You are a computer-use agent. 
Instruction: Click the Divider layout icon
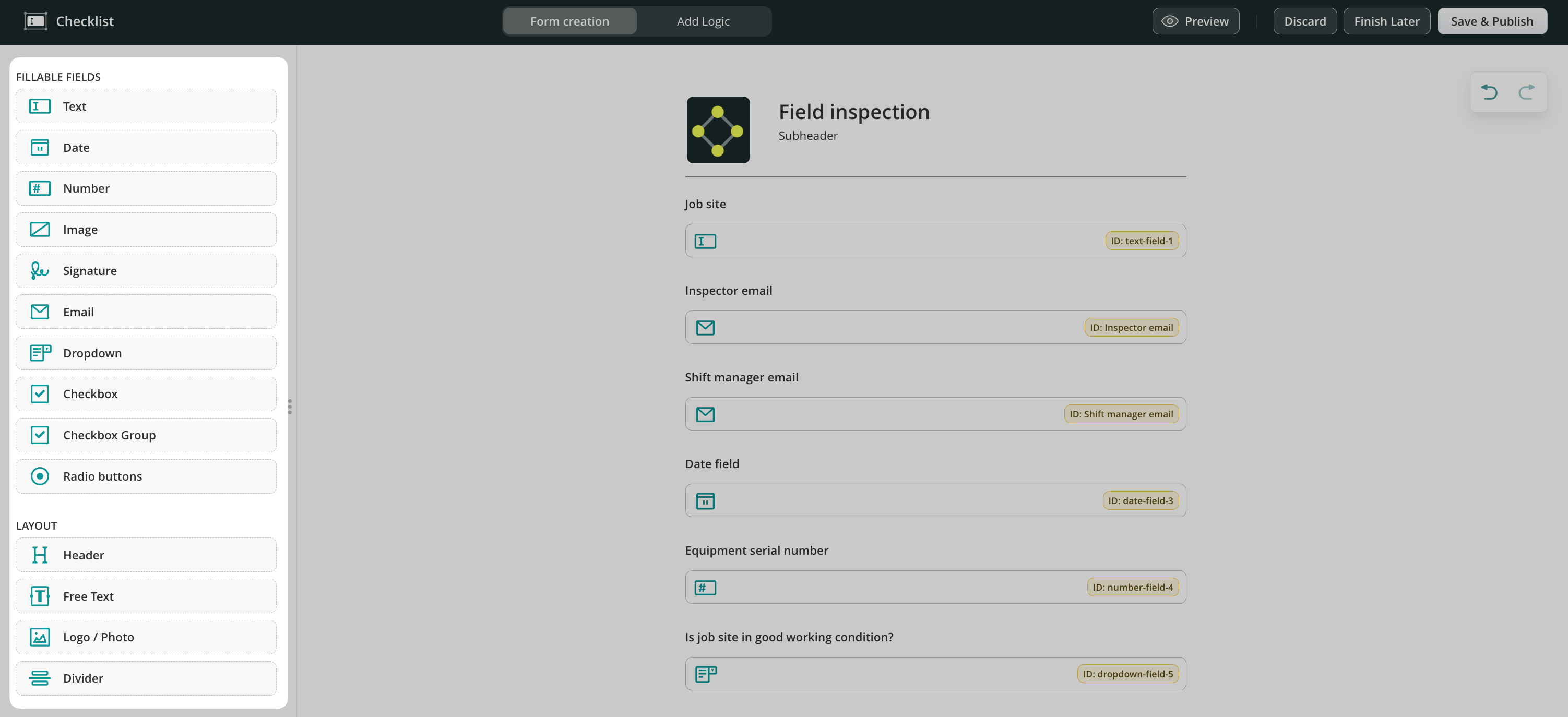(x=40, y=678)
